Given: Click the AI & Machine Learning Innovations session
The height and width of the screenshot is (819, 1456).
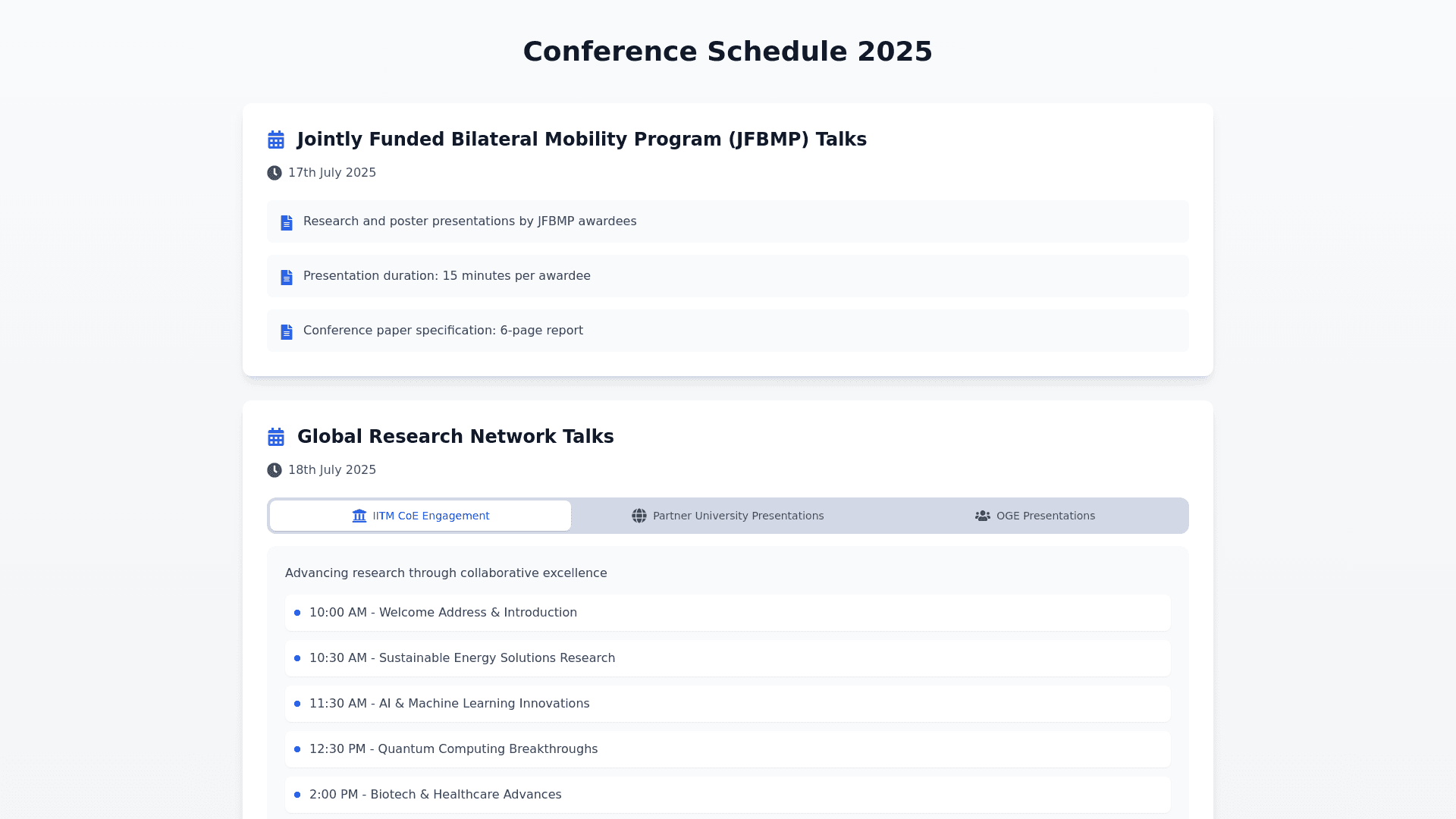Looking at the screenshot, I should point(449,704).
